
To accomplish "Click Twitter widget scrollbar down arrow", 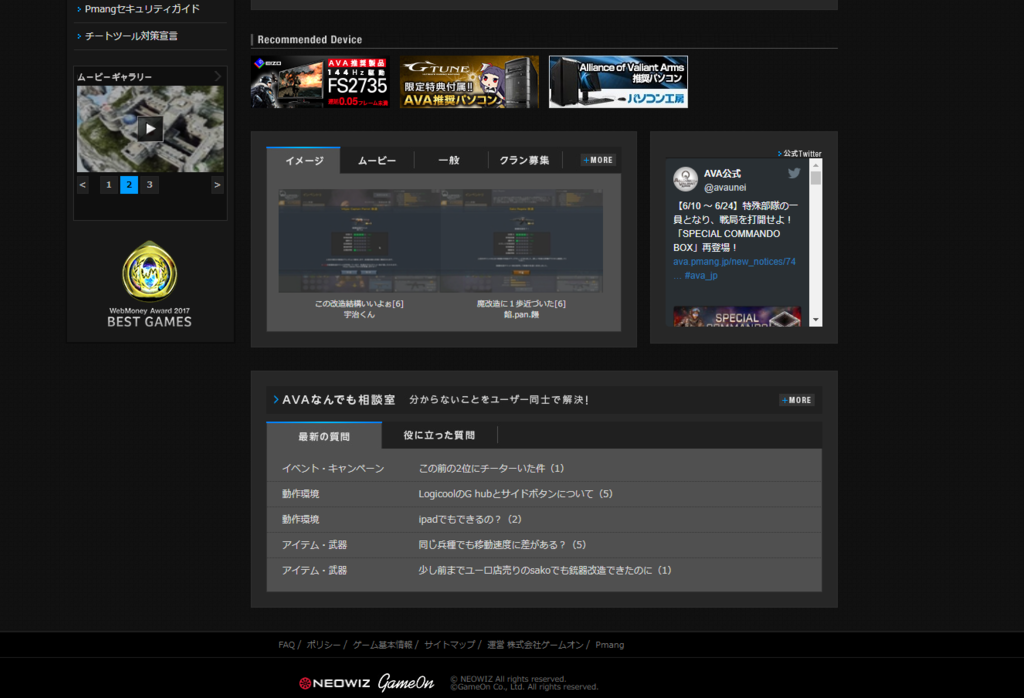I will 816,320.
